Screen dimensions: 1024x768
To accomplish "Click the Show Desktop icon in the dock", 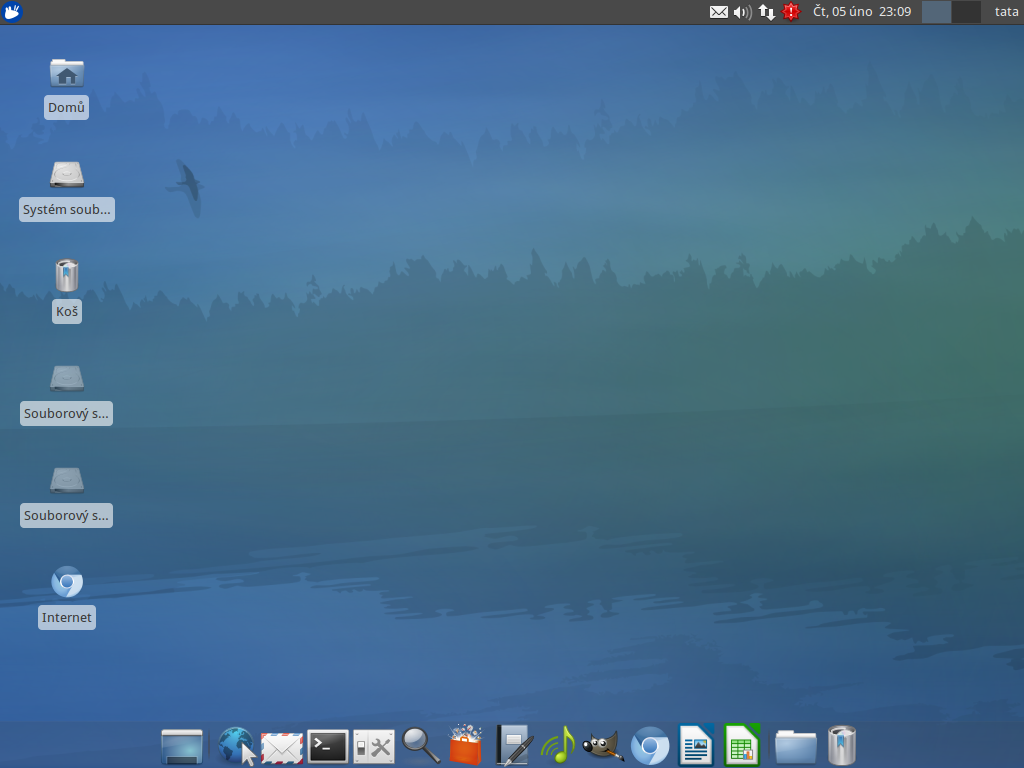I will [x=182, y=746].
